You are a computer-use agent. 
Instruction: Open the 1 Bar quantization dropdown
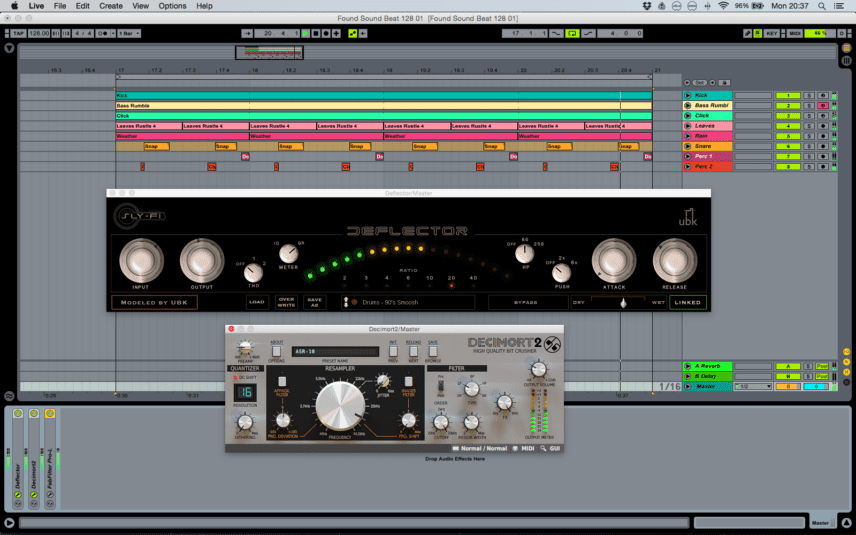tap(129, 33)
